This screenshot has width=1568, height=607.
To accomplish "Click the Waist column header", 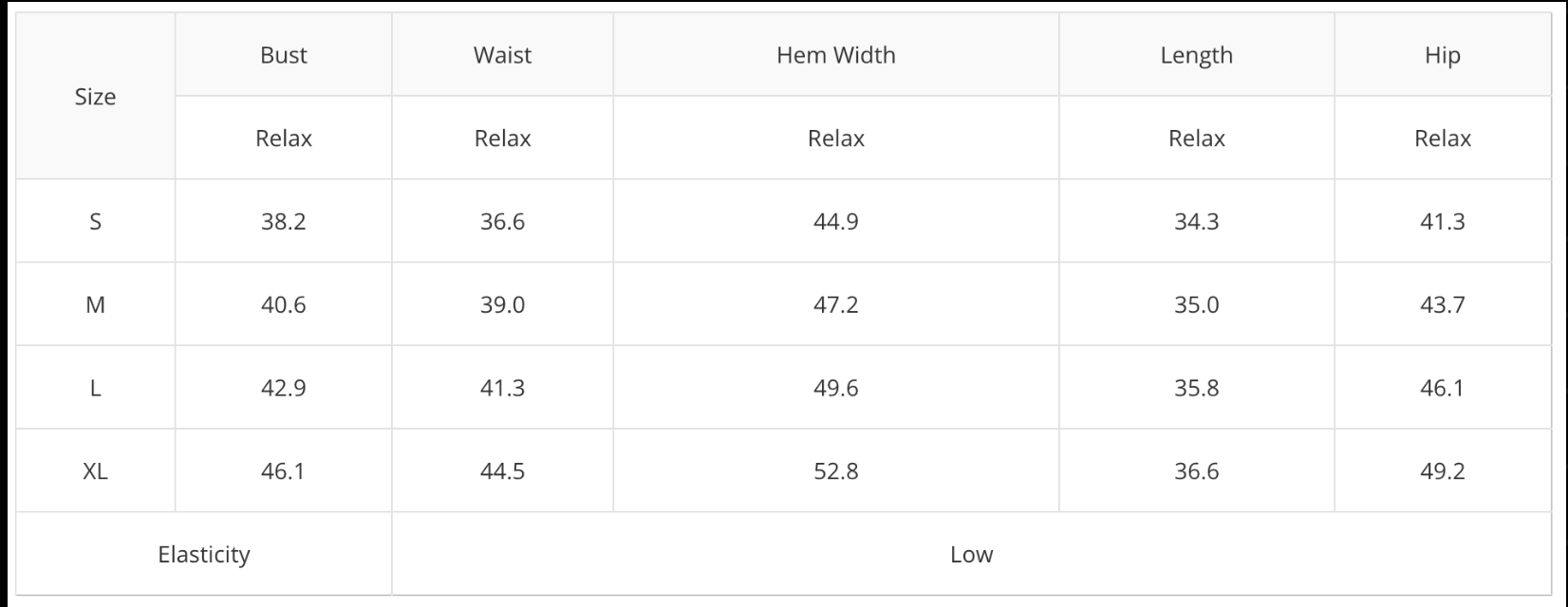I will pyautogui.click(x=502, y=55).
